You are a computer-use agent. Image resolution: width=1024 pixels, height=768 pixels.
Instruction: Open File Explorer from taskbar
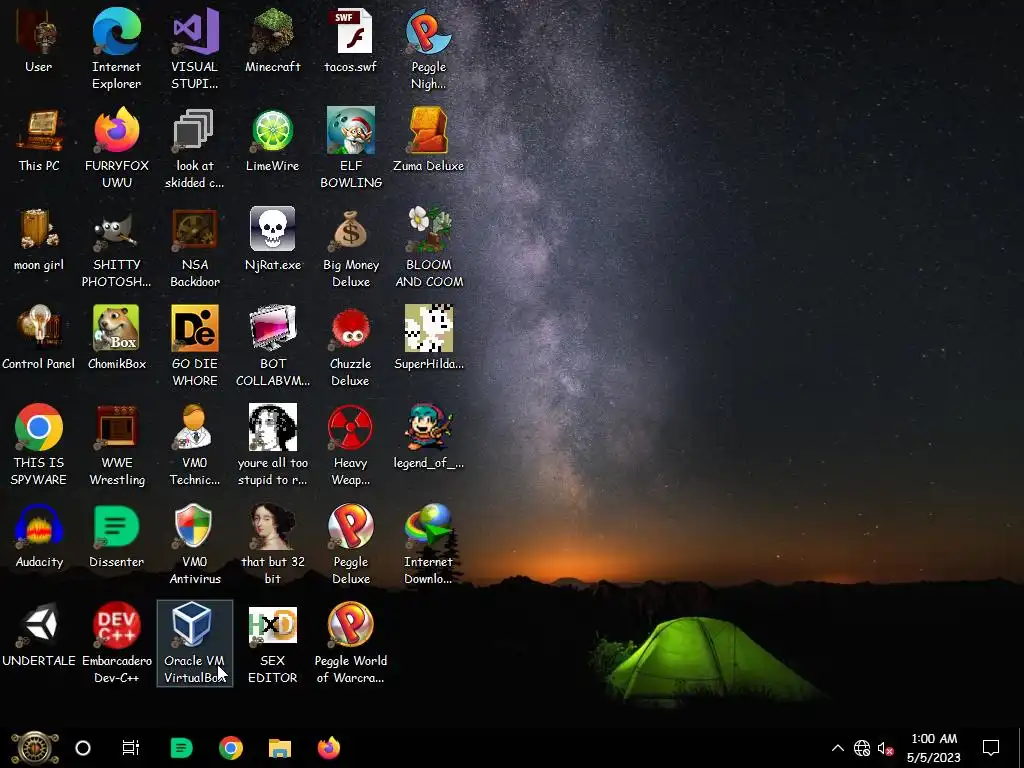coord(280,748)
